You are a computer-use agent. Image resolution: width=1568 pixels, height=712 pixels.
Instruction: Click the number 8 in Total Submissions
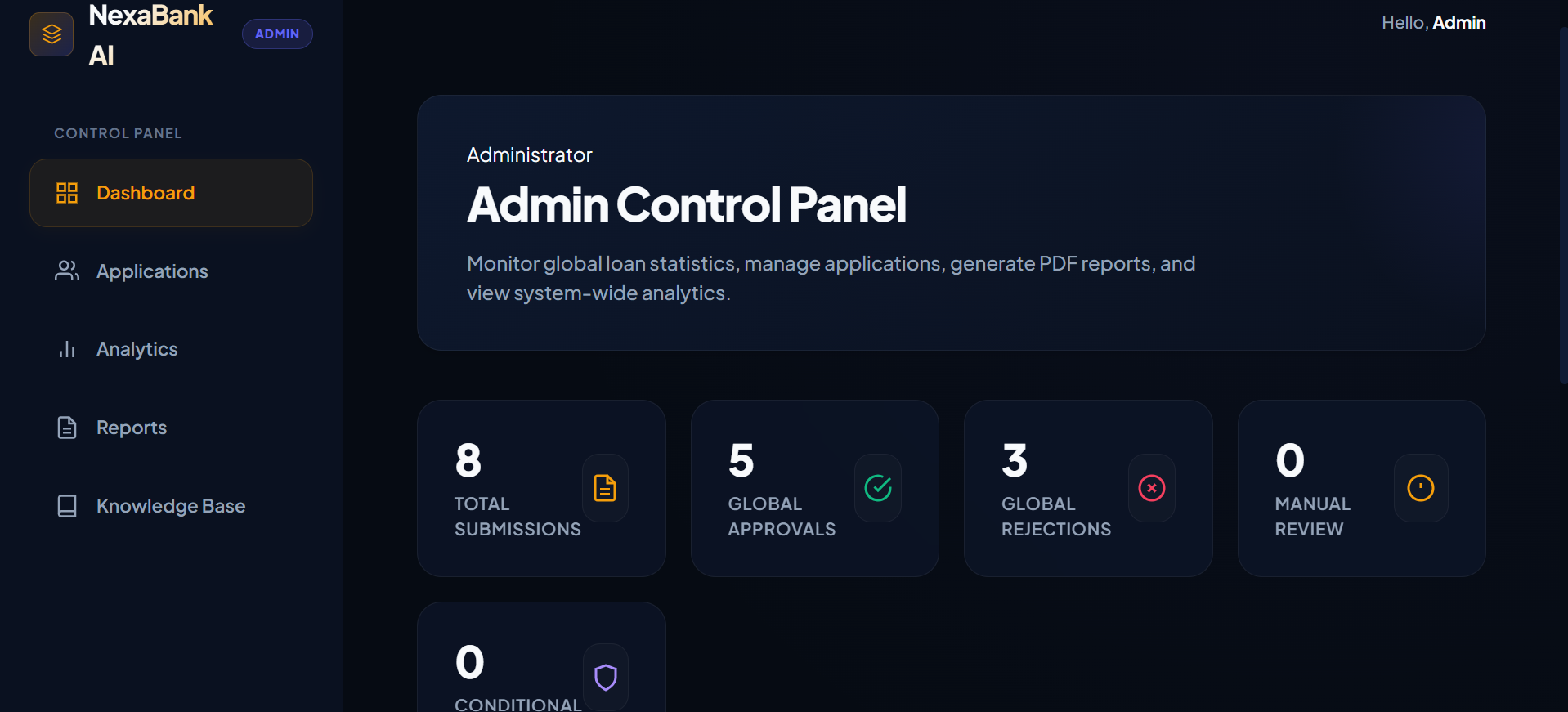[x=468, y=460]
